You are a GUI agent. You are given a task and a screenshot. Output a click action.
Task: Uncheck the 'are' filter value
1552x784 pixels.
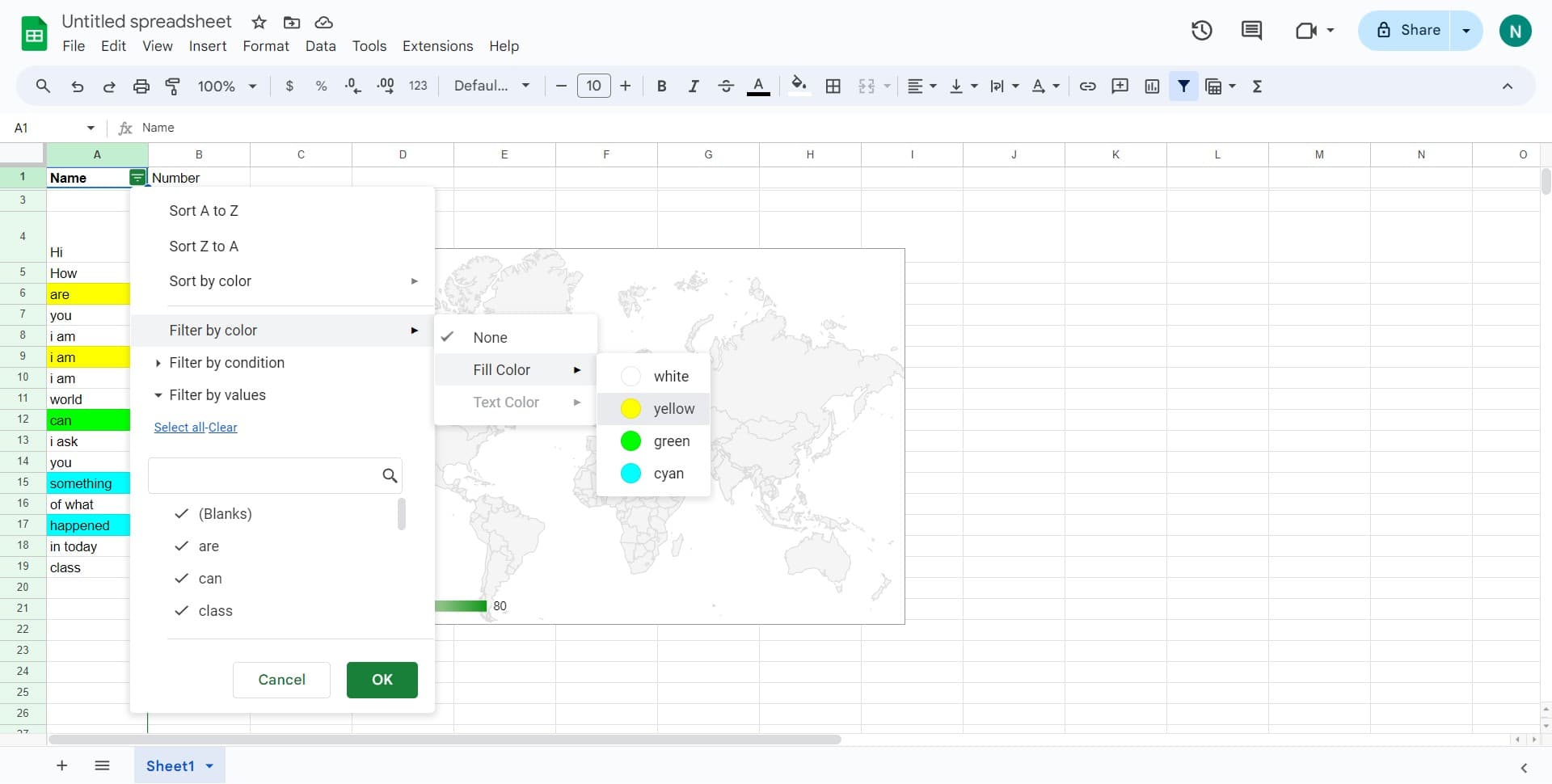(x=182, y=546)
